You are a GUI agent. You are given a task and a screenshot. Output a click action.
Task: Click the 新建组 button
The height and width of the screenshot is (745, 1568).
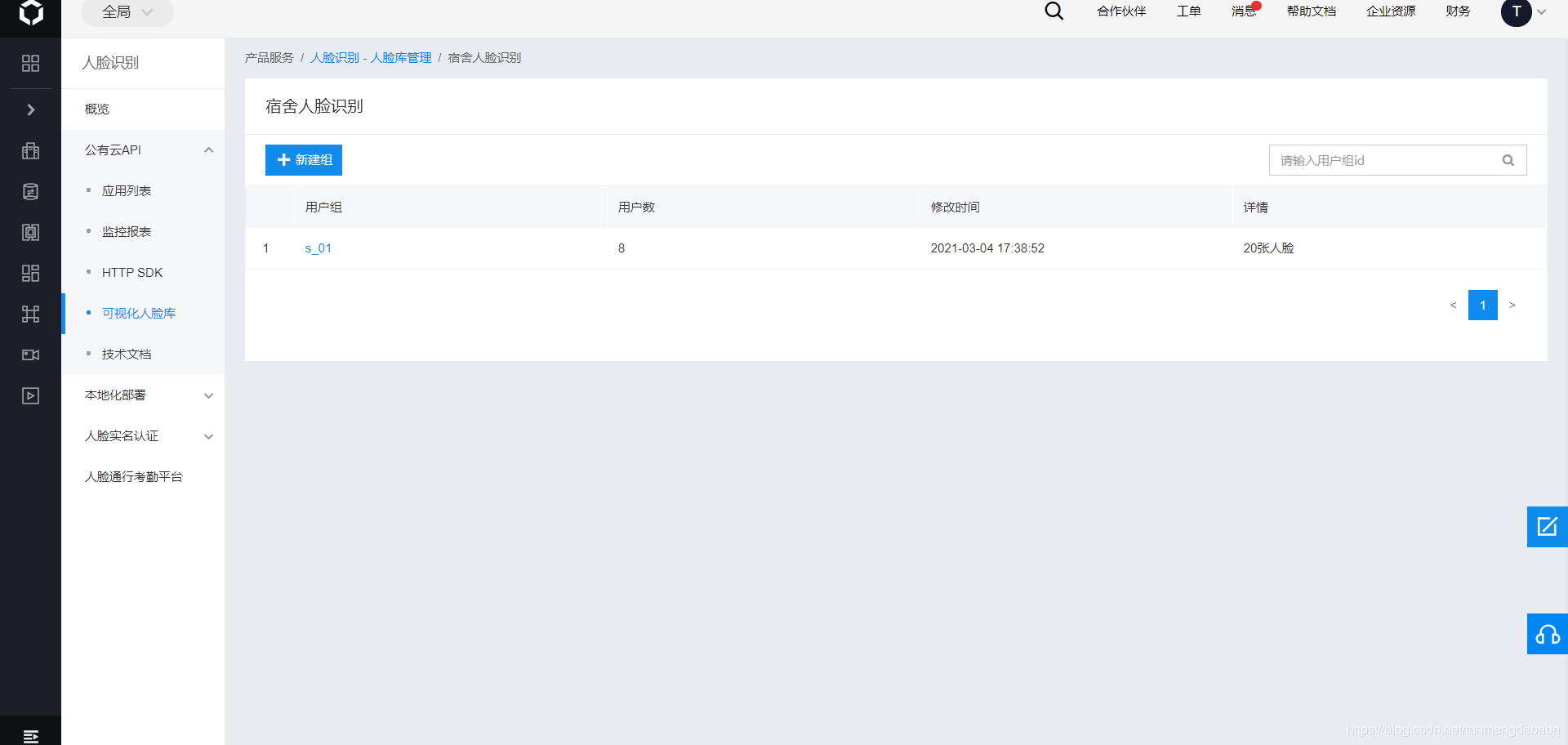pos(304,160)
